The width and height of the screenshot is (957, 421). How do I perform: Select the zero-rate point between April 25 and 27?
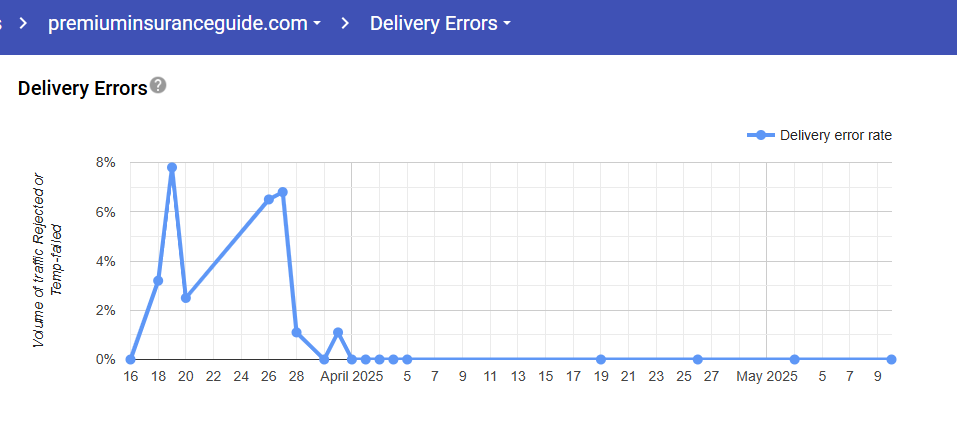tap(697, 359)
